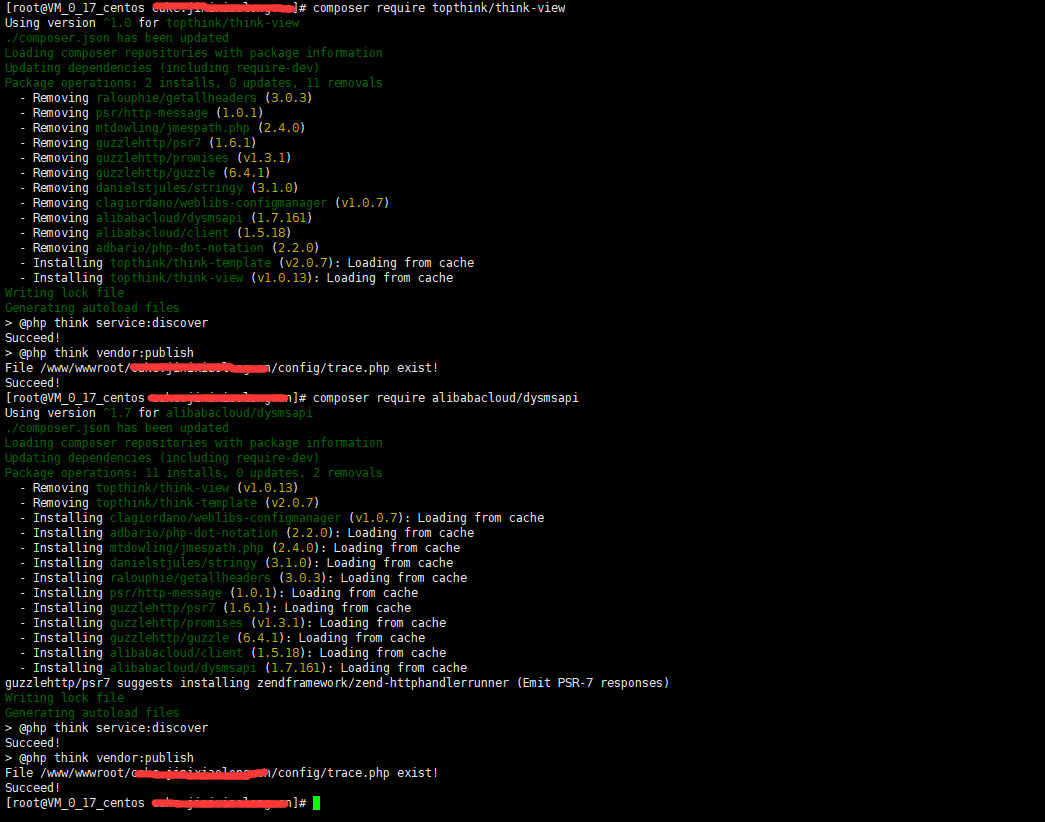Screen dimensions: 1045x822
Task: Click 'Using version ^1.0 for topthink/think-view'
Action: tap(152, 23)
